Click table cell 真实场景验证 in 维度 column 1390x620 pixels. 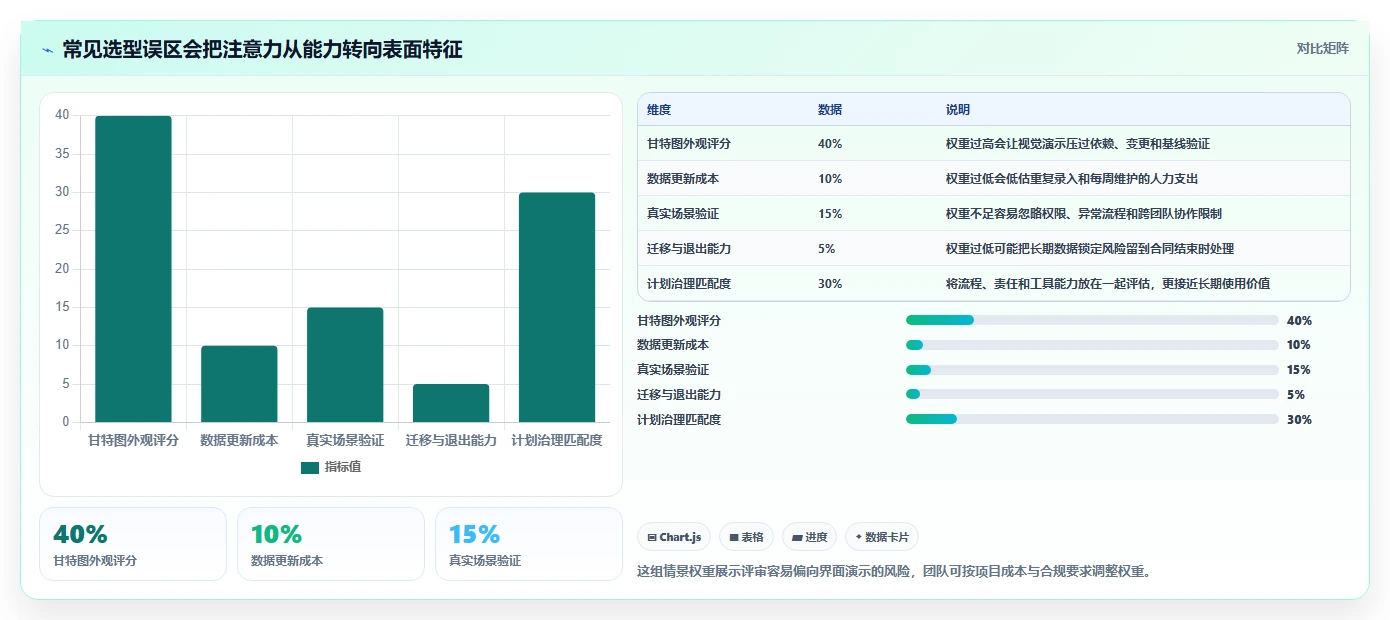(x=683, y=214)
